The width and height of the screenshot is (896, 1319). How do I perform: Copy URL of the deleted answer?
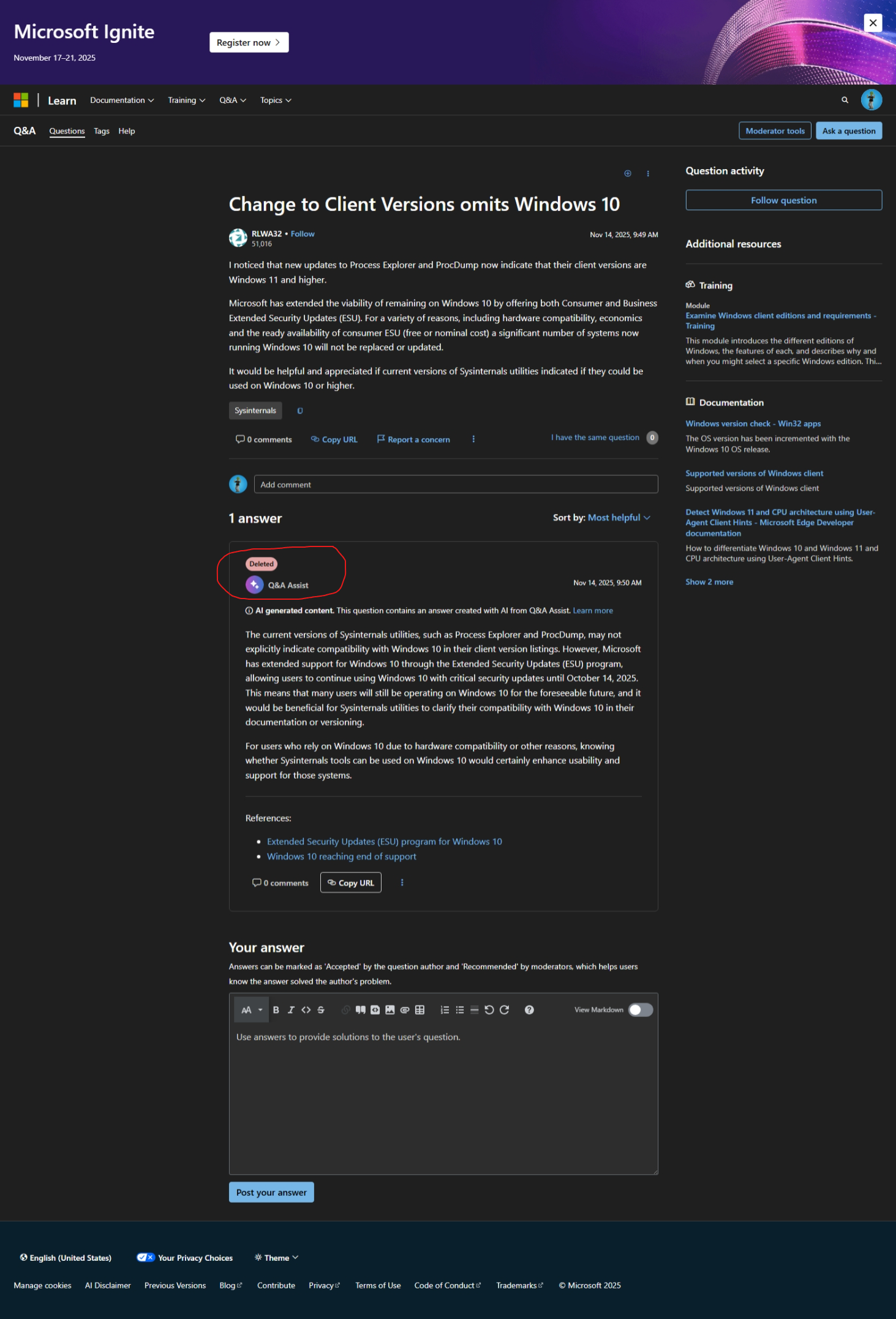click(x=351, y=883)
